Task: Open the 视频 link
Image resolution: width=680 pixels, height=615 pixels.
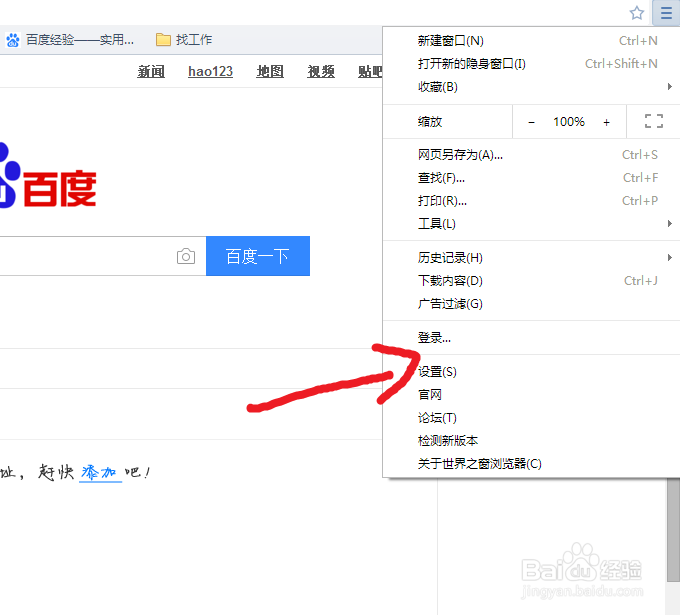Action: click(x=321, y=71)
